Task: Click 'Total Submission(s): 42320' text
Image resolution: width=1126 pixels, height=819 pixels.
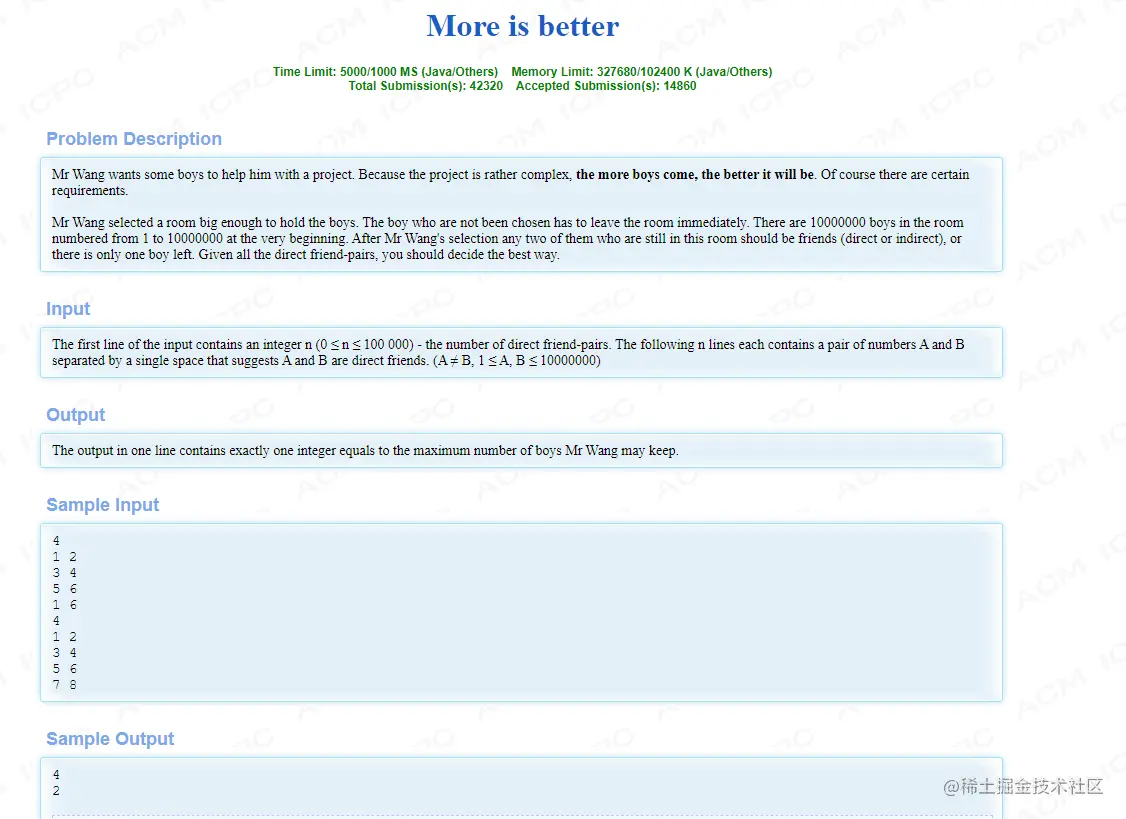Action: tap(425, 86)
